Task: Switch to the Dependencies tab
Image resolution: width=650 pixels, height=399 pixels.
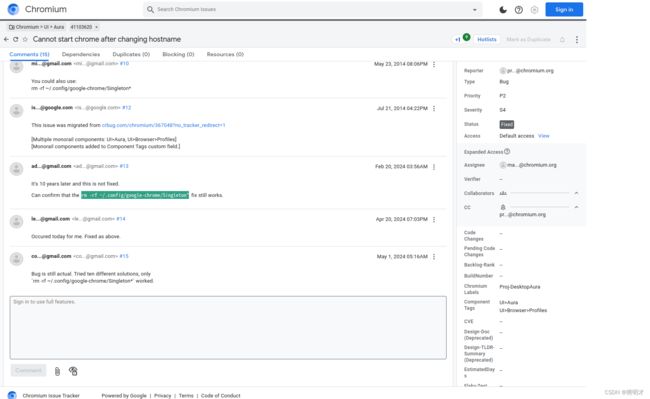Action: click(x=81, y=54)
